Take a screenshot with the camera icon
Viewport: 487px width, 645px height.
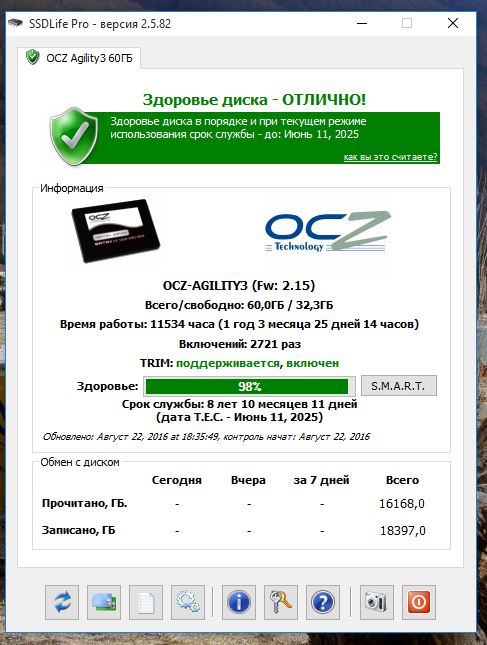click(x=376, y=602)
